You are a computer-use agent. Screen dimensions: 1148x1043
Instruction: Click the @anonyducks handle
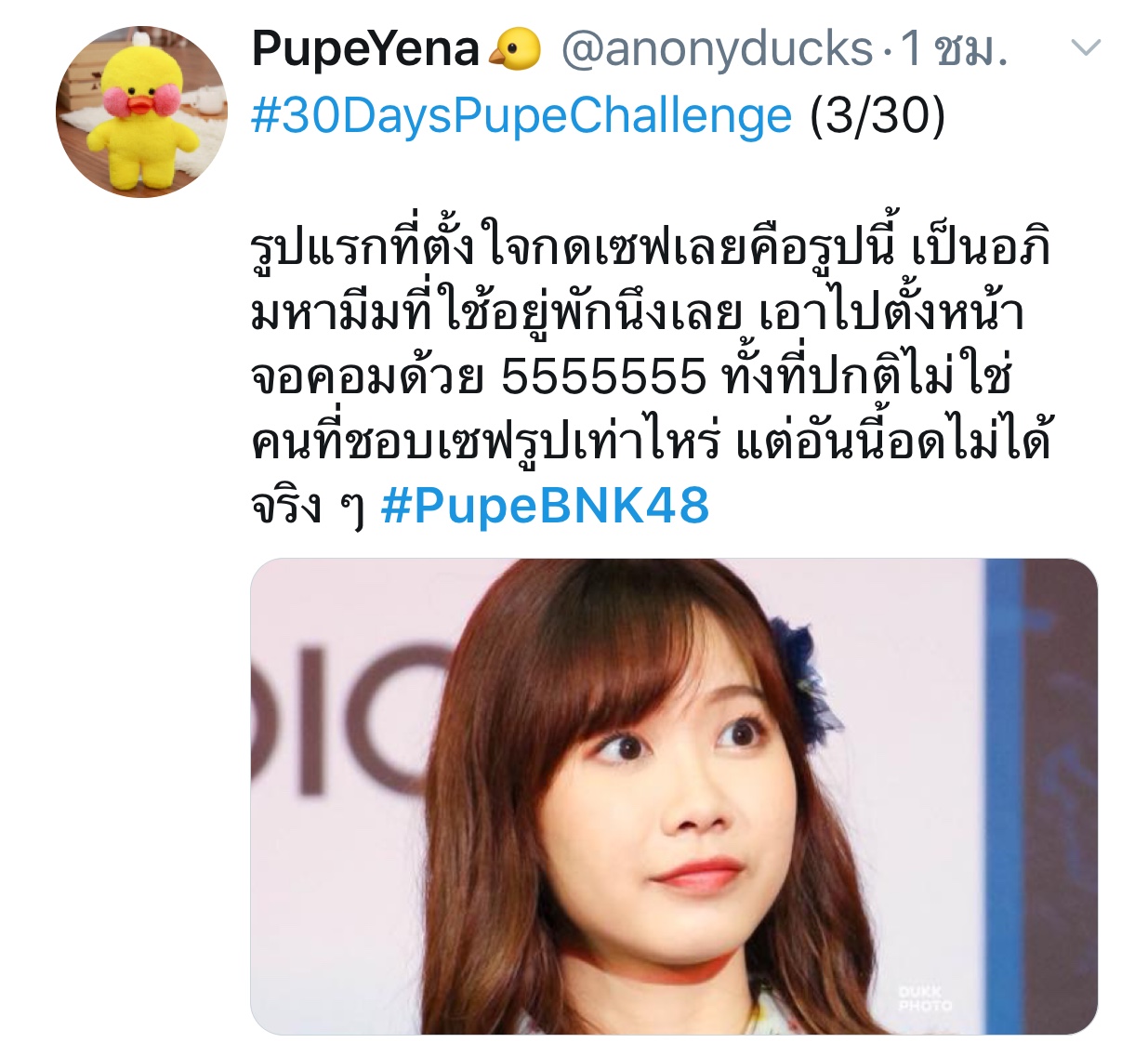click(x=717, y=49)
